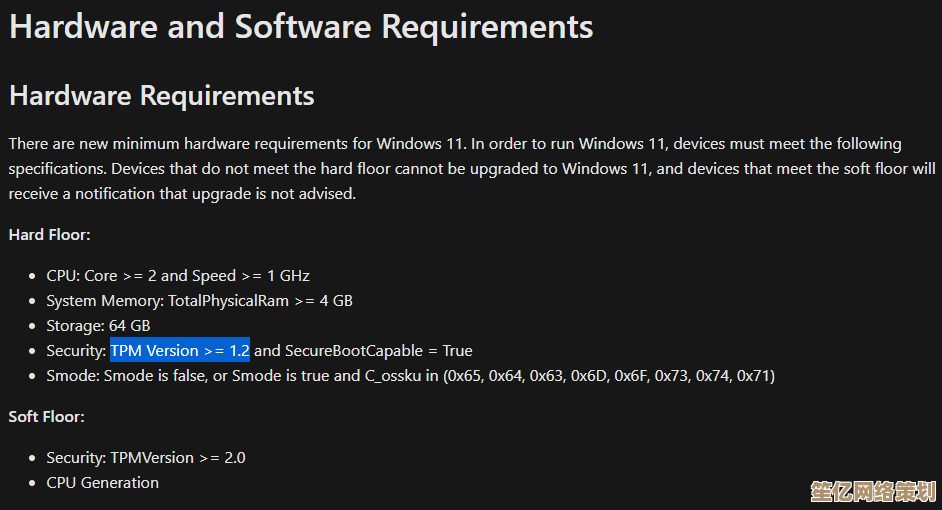Image resolution: width=942 pixels, height=510 pixels.
Task: Click the "0x71" hex value
Action: 756,376
